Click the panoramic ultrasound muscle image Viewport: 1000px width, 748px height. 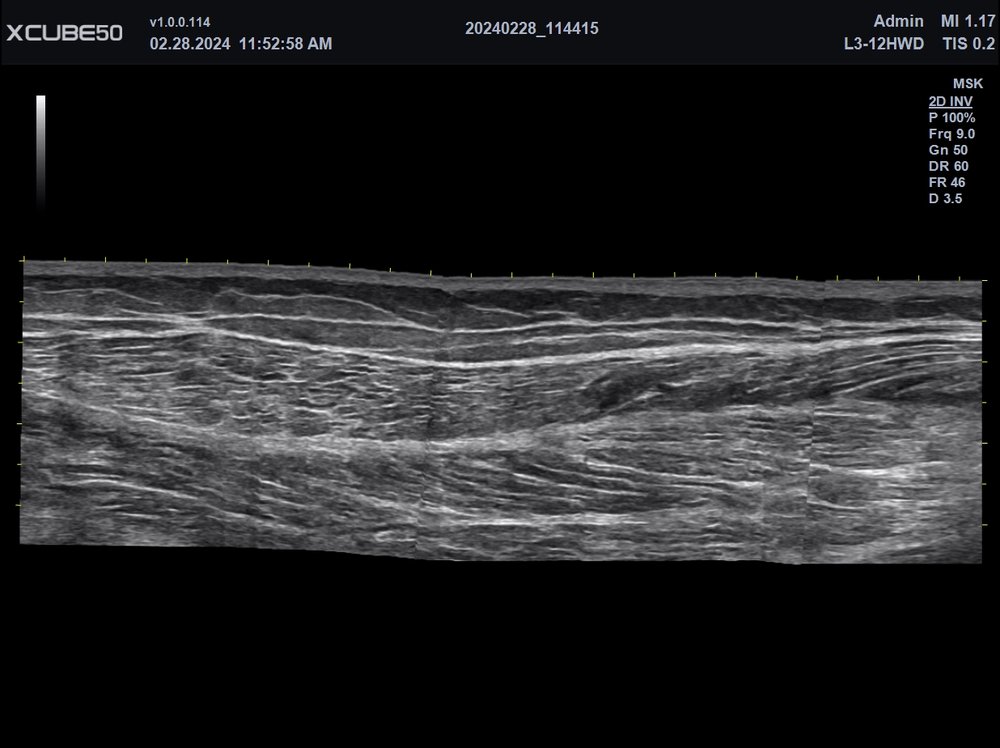(501, 411)
